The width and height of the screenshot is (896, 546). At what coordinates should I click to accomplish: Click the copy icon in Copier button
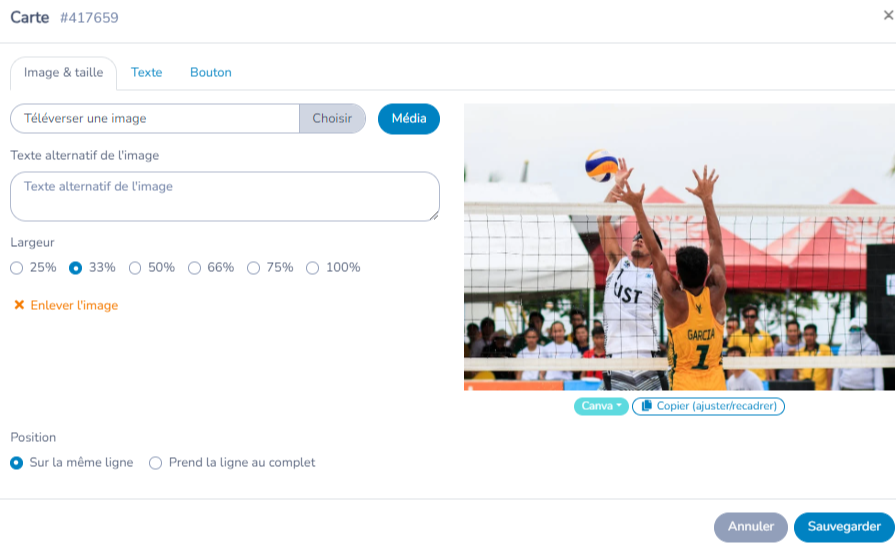coord(646,406)
